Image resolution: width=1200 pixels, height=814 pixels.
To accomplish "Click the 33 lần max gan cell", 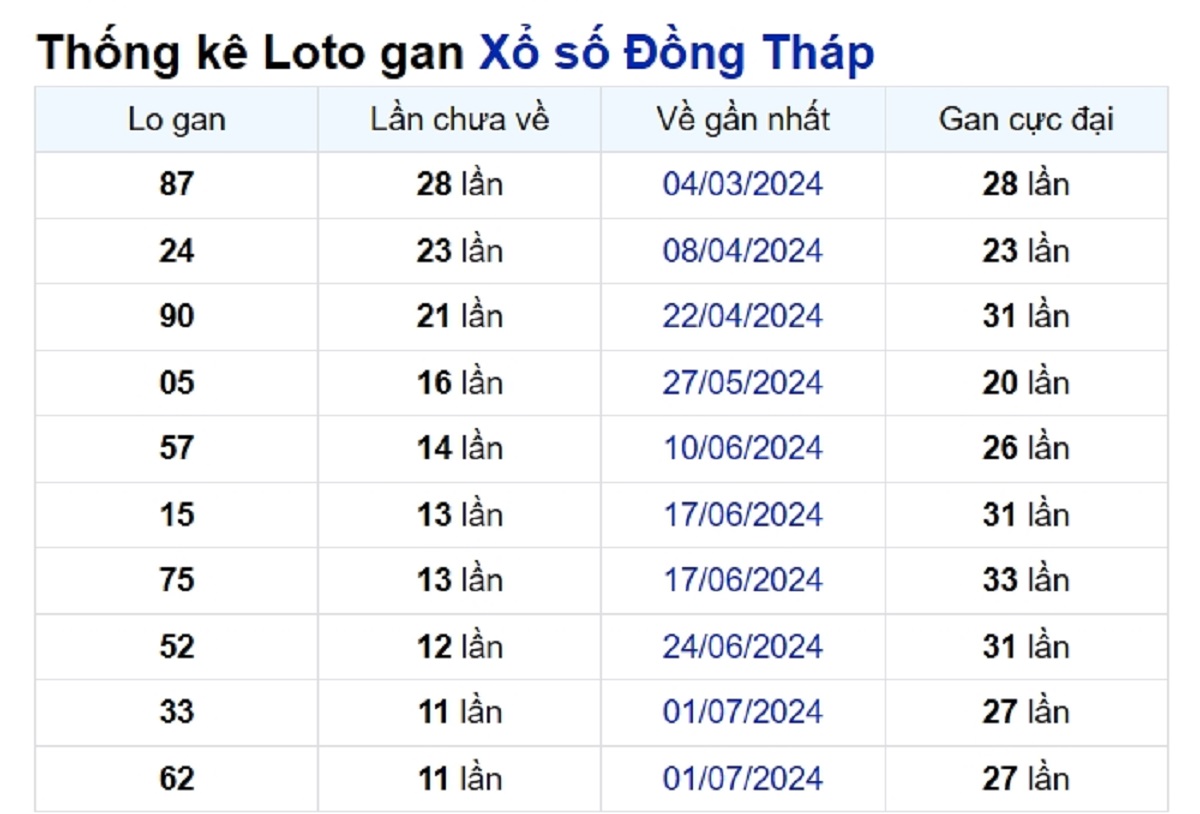I will tap(1026, 581).
